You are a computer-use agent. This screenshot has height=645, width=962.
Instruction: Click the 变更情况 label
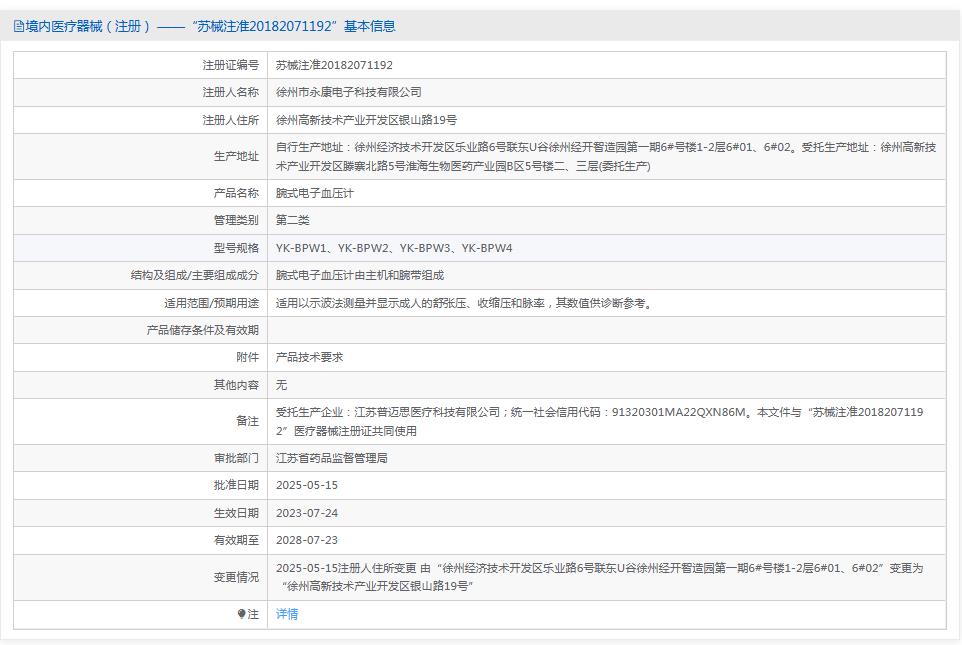coord(236,577)
